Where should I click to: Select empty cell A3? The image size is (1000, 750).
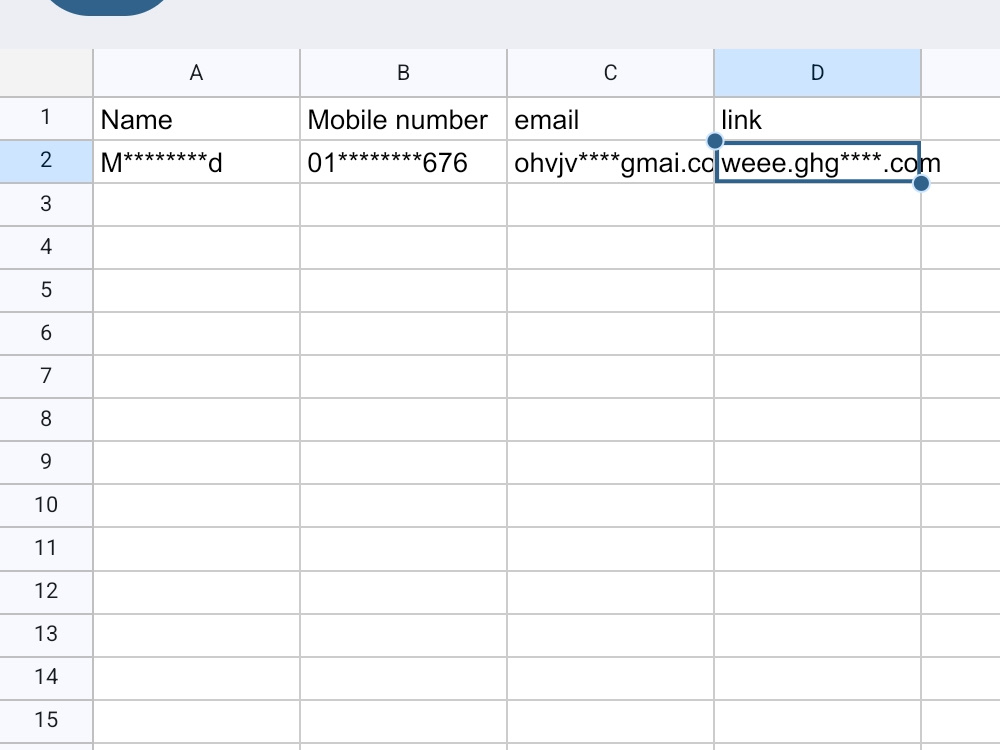pyautogui.click(x=196, y=204)
